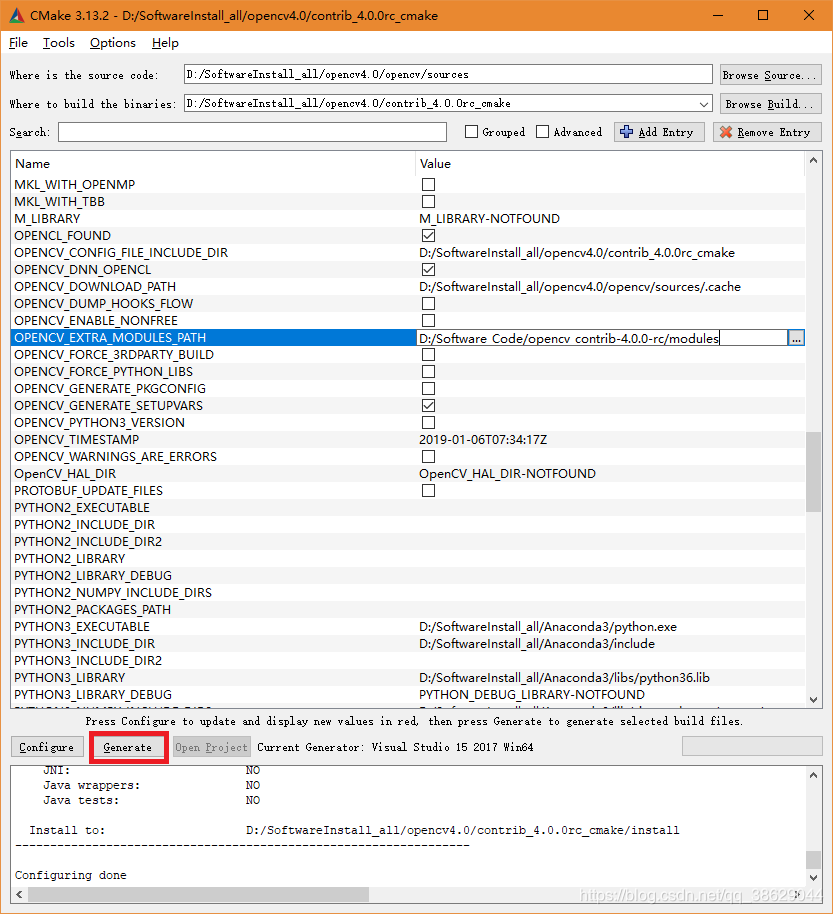Viewport: 833px width, 914px height.
Task: Click the Browse Build button
Action: click(x=771, y=104)
